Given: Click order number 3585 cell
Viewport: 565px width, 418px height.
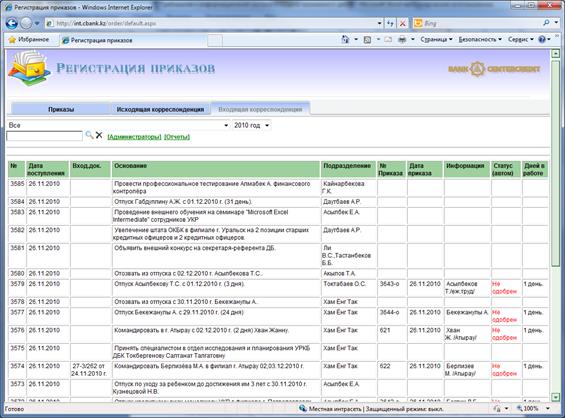Looking at the screenshot, I should pos(17,187).
